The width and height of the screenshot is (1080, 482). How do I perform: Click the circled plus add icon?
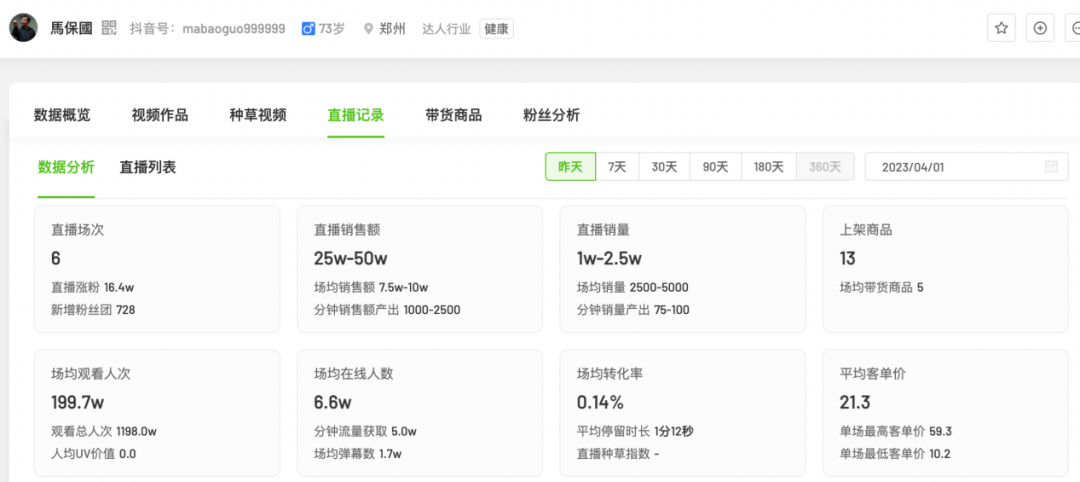[1040, 28]
